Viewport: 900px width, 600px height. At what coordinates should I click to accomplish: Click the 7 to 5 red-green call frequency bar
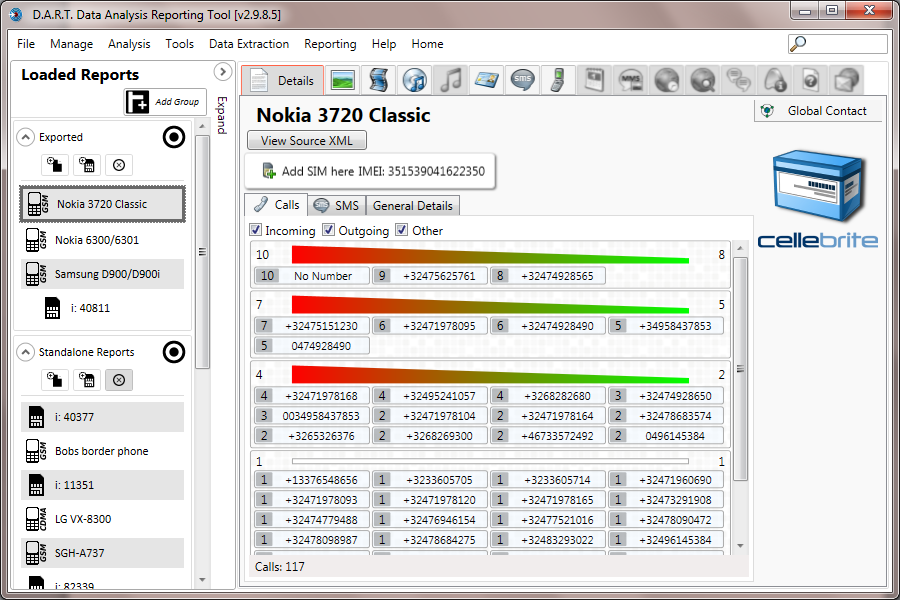click(490, 305)
